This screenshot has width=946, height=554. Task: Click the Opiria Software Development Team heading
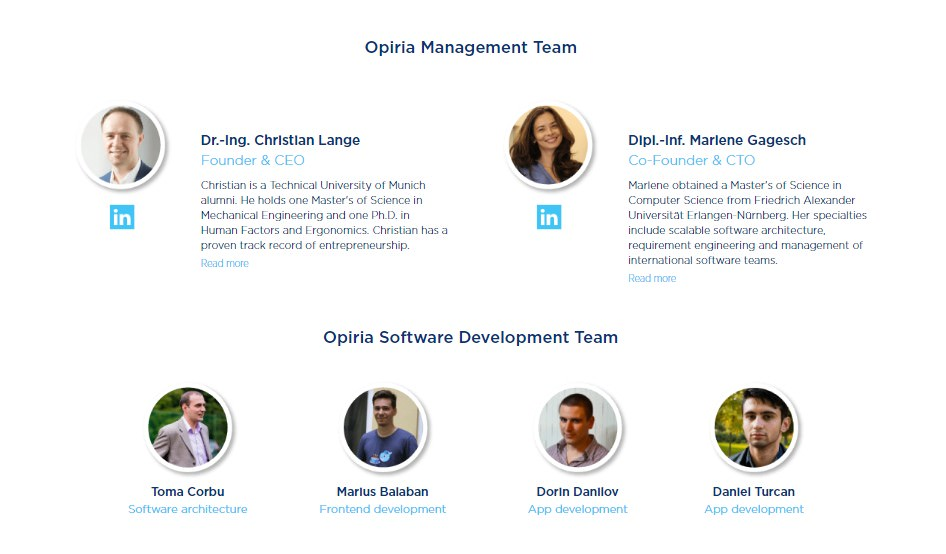pos(471,337)
